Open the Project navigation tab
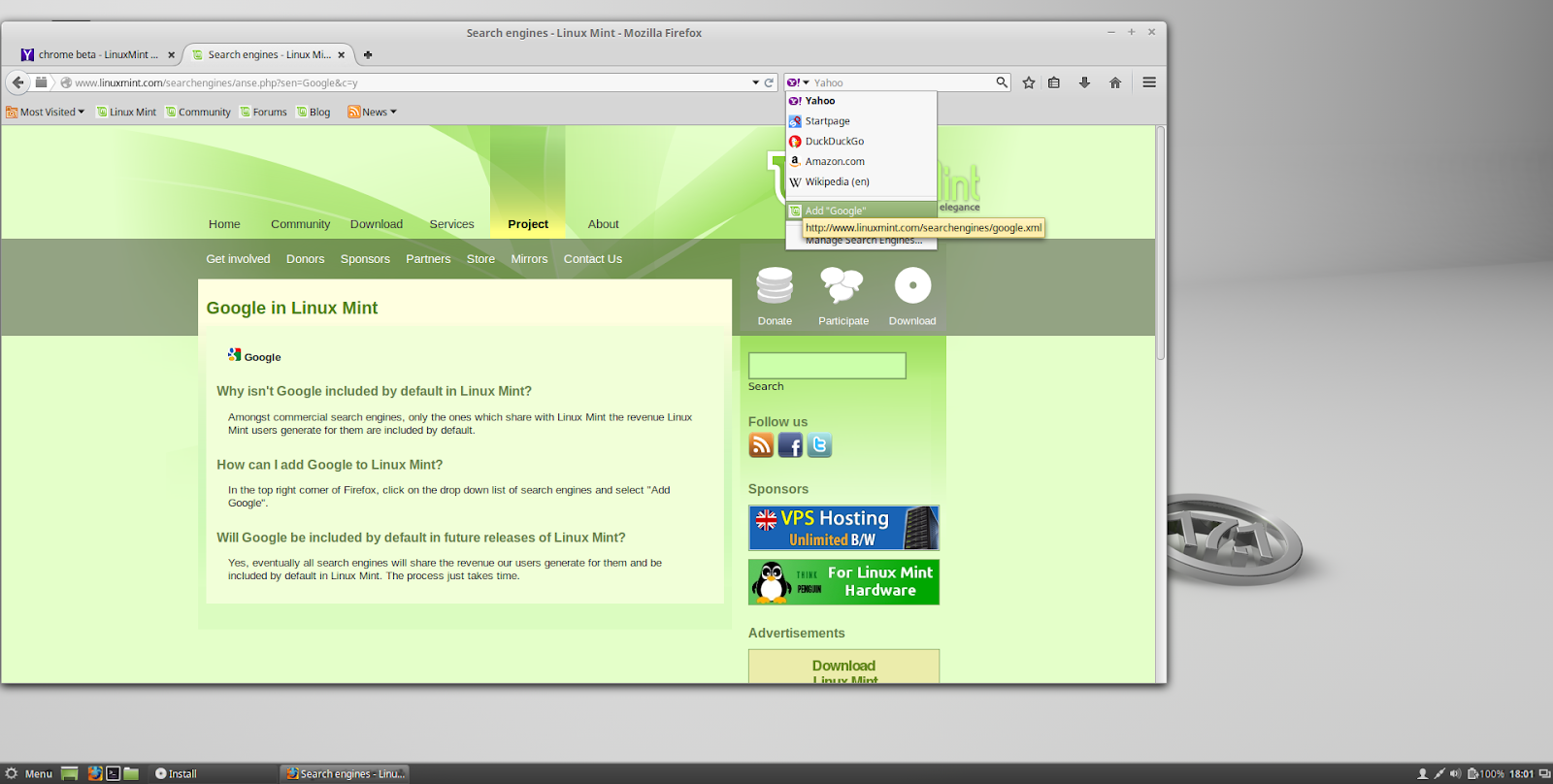 click(528, 224)
